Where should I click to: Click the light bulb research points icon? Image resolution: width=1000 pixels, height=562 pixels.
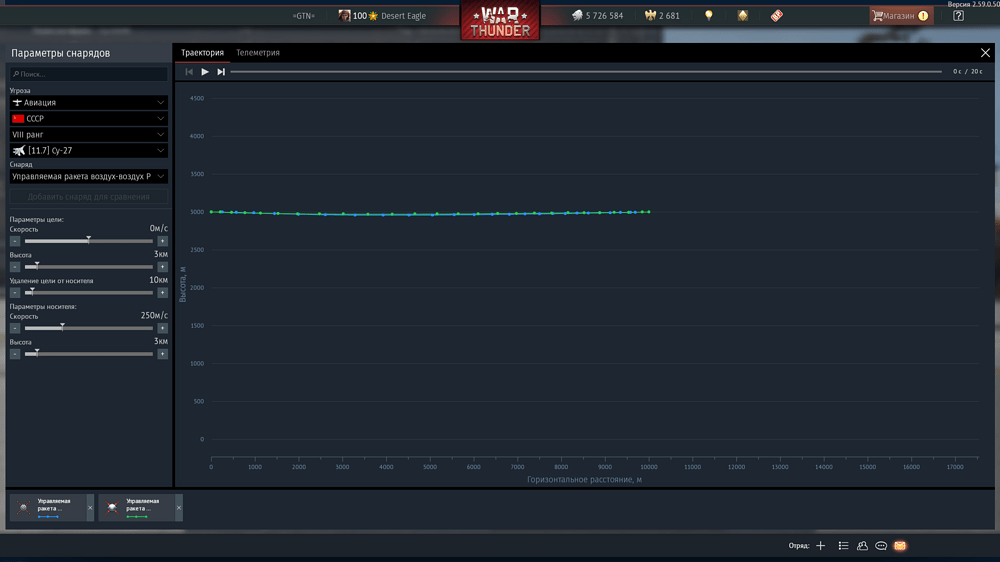pyautogui.click(x=709, y=15)
